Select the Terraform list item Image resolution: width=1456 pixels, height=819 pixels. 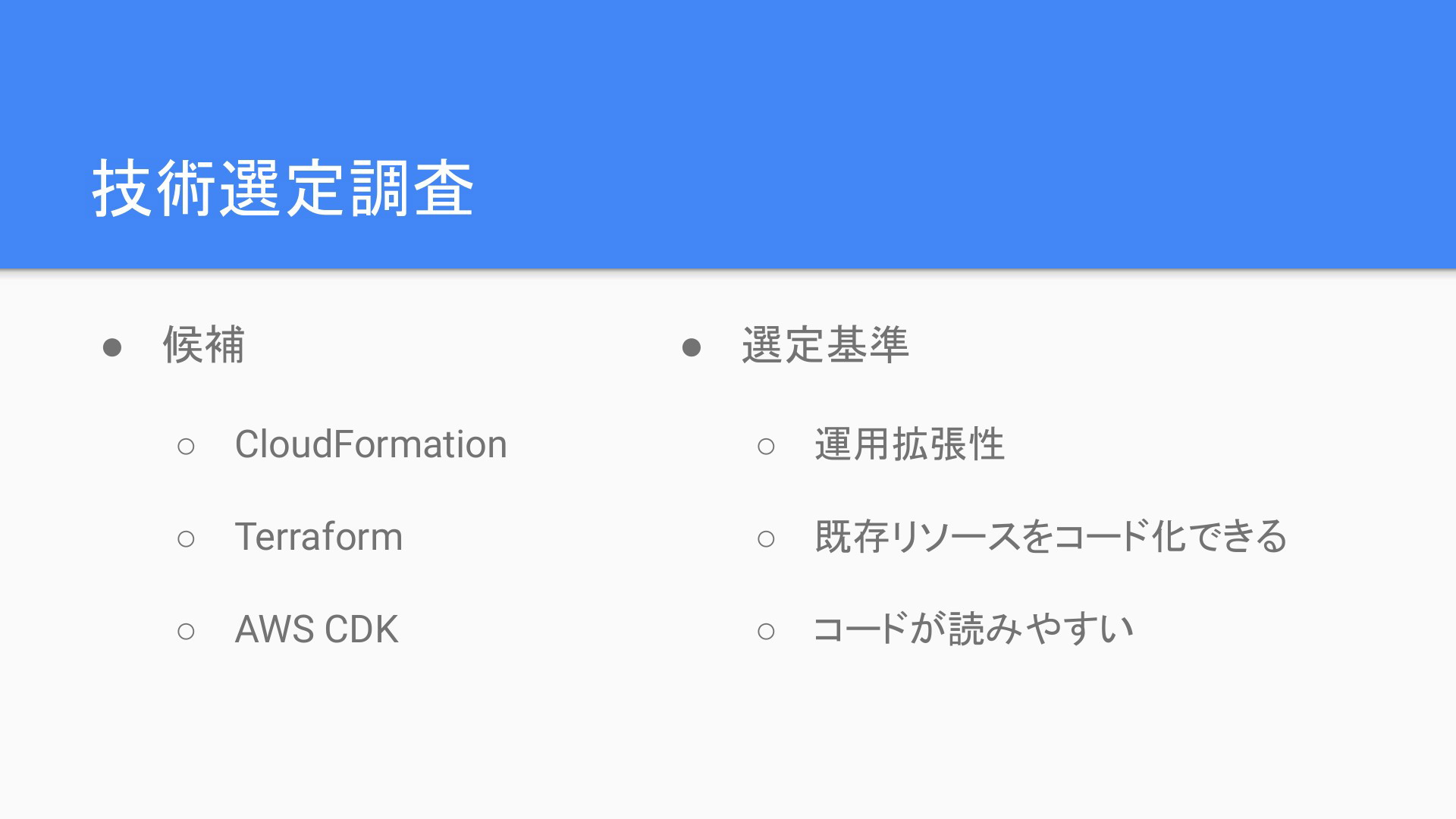[318, 537]
